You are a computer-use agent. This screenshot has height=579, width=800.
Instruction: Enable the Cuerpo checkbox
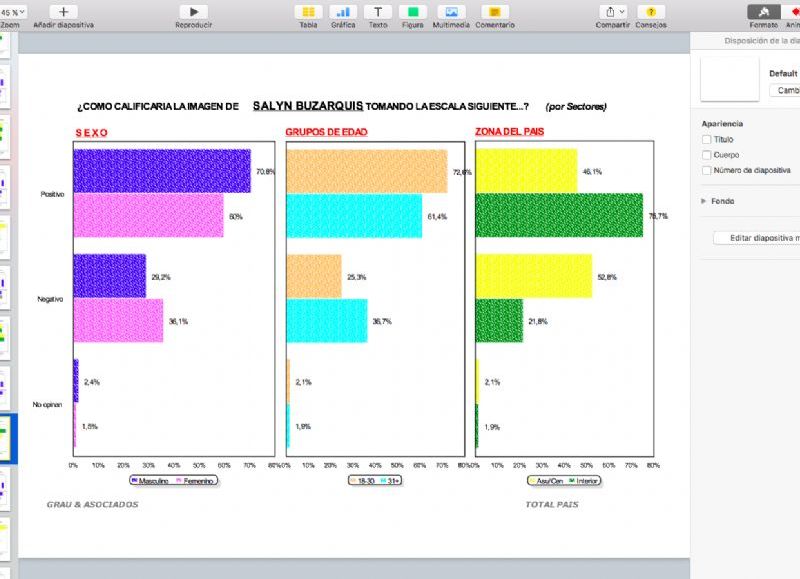coord(707,155)
